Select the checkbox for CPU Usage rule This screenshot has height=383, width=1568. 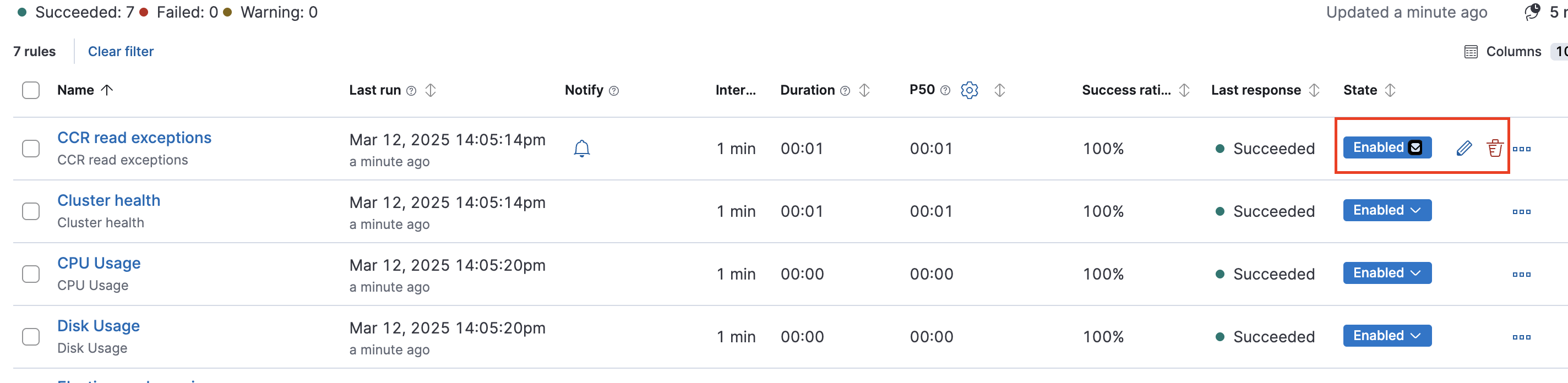(x=30, y=273)
